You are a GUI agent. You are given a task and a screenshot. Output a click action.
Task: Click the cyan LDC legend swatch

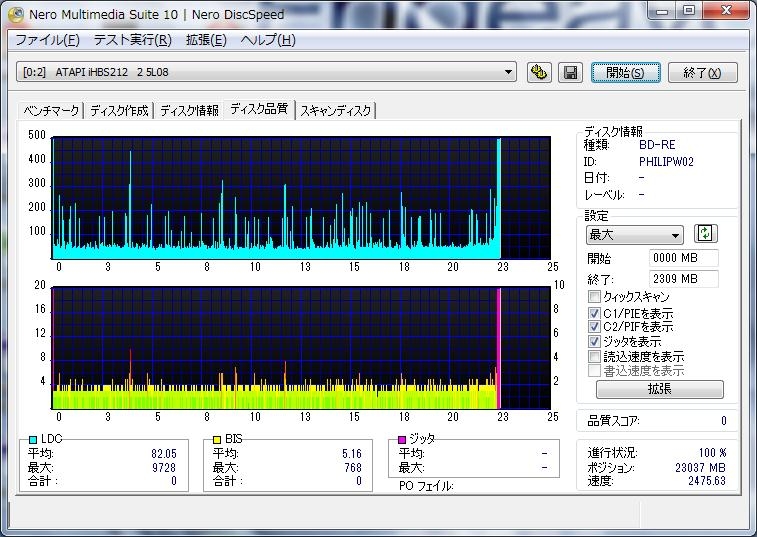(x=33, y=439)
